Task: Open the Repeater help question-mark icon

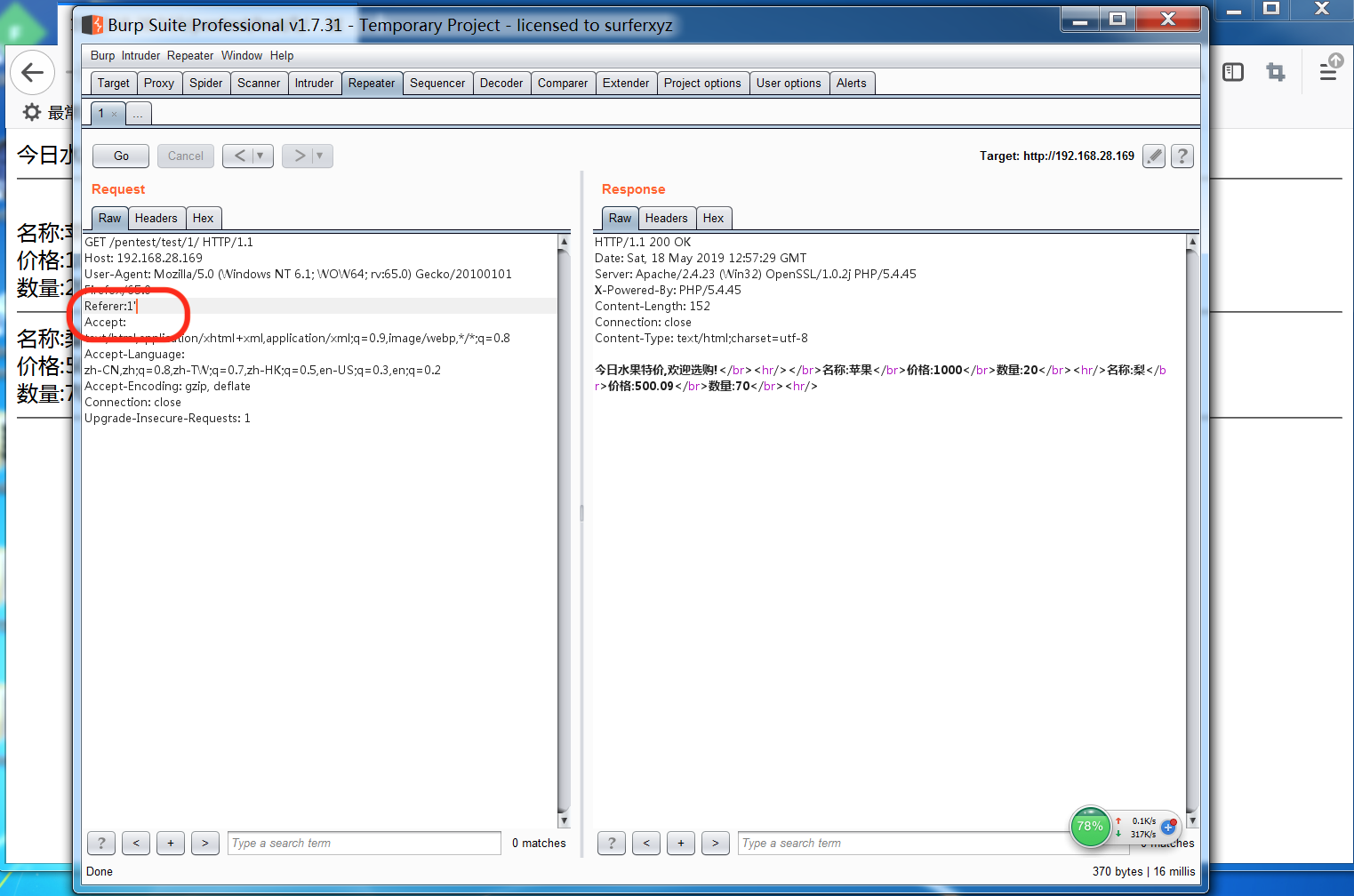Action: pos(1182,156)
